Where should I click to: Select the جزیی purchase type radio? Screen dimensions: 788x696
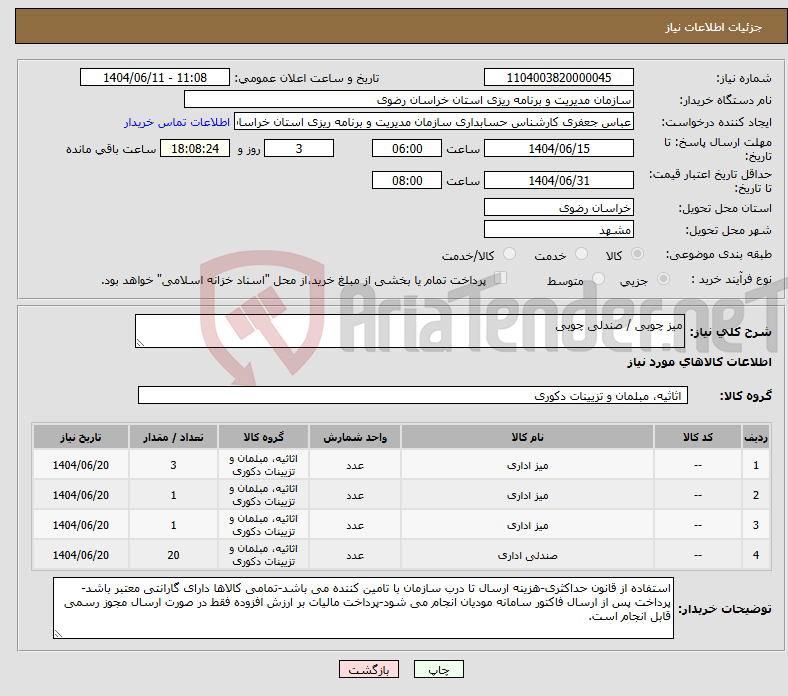tap(663, 278)
